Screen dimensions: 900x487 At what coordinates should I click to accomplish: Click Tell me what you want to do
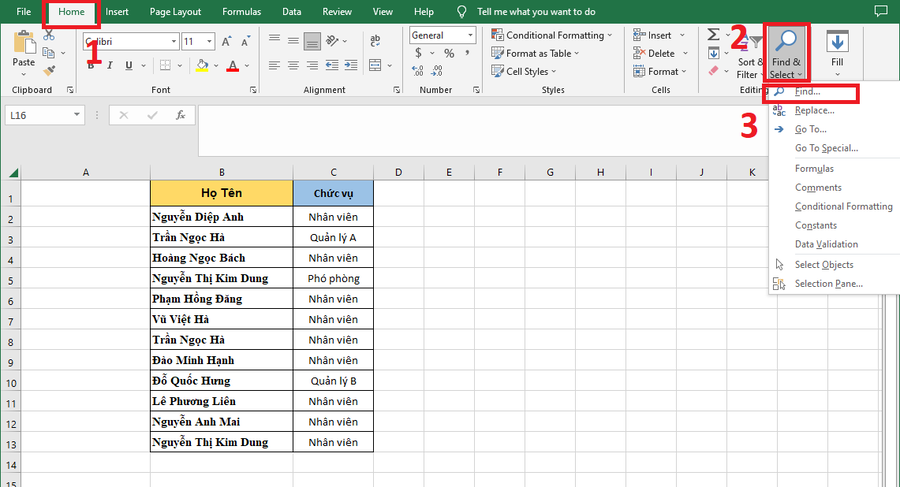[536, 11]
